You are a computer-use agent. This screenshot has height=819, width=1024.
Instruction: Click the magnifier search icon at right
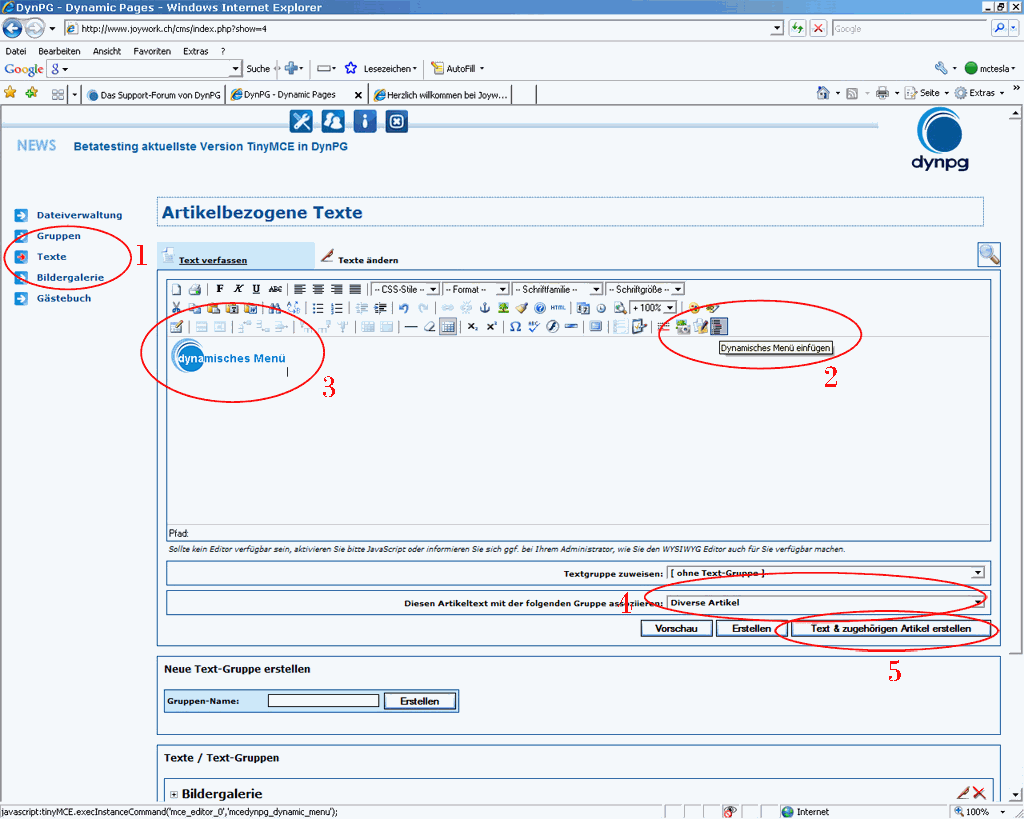coord(988,254)
